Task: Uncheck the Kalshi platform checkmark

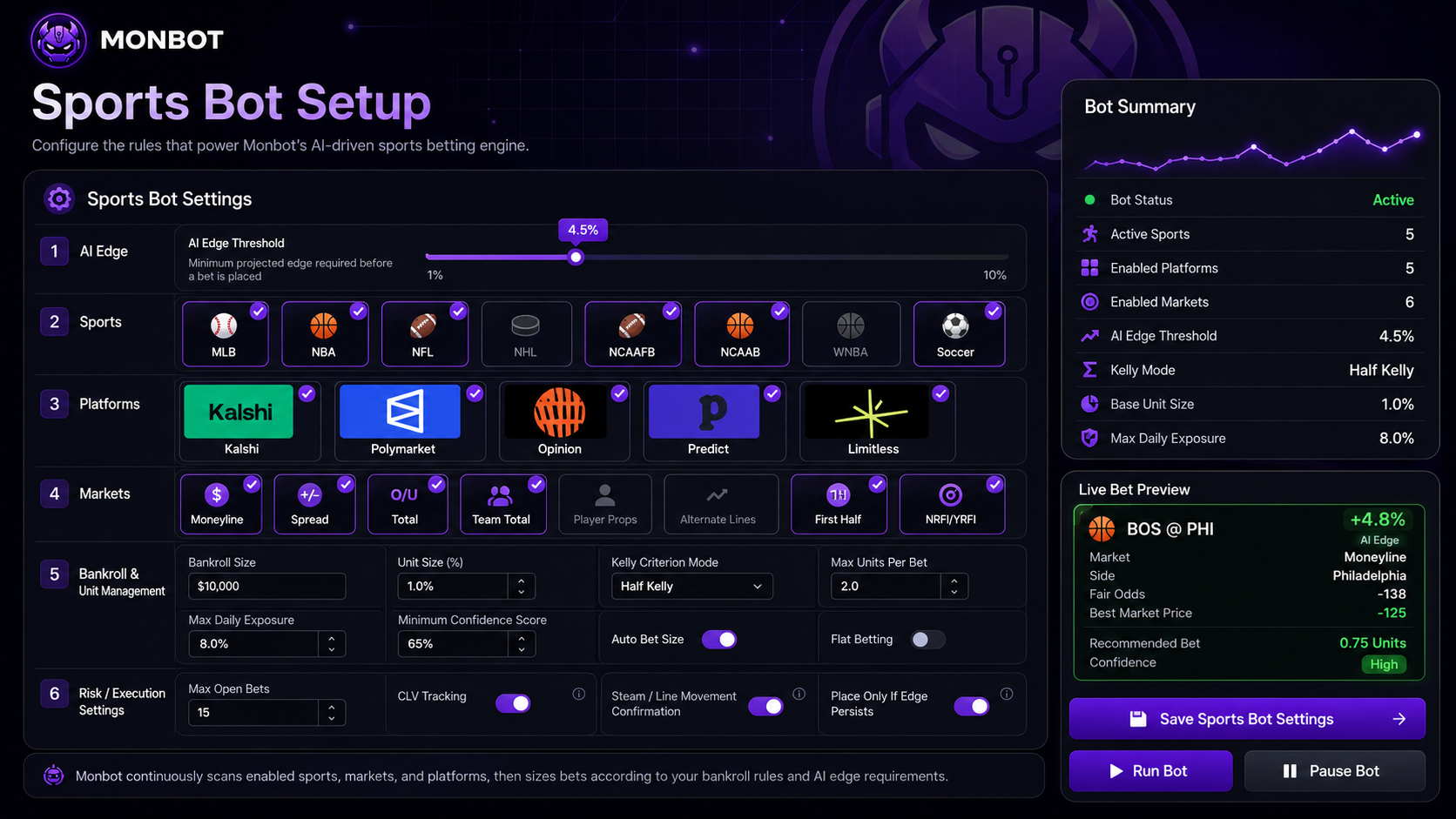Action: pos(307,393)
